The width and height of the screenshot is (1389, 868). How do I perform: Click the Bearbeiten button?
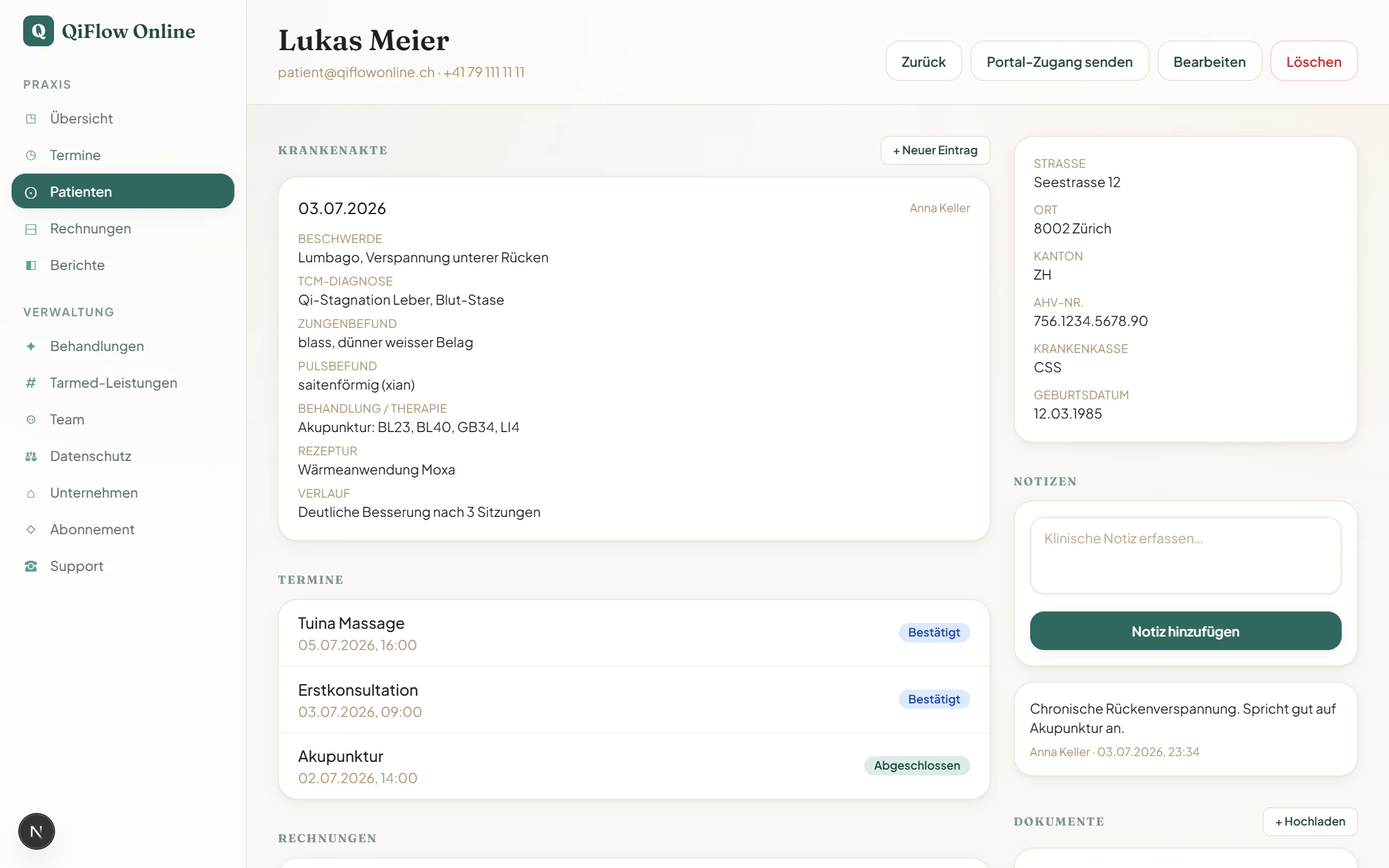point(1210,61)
